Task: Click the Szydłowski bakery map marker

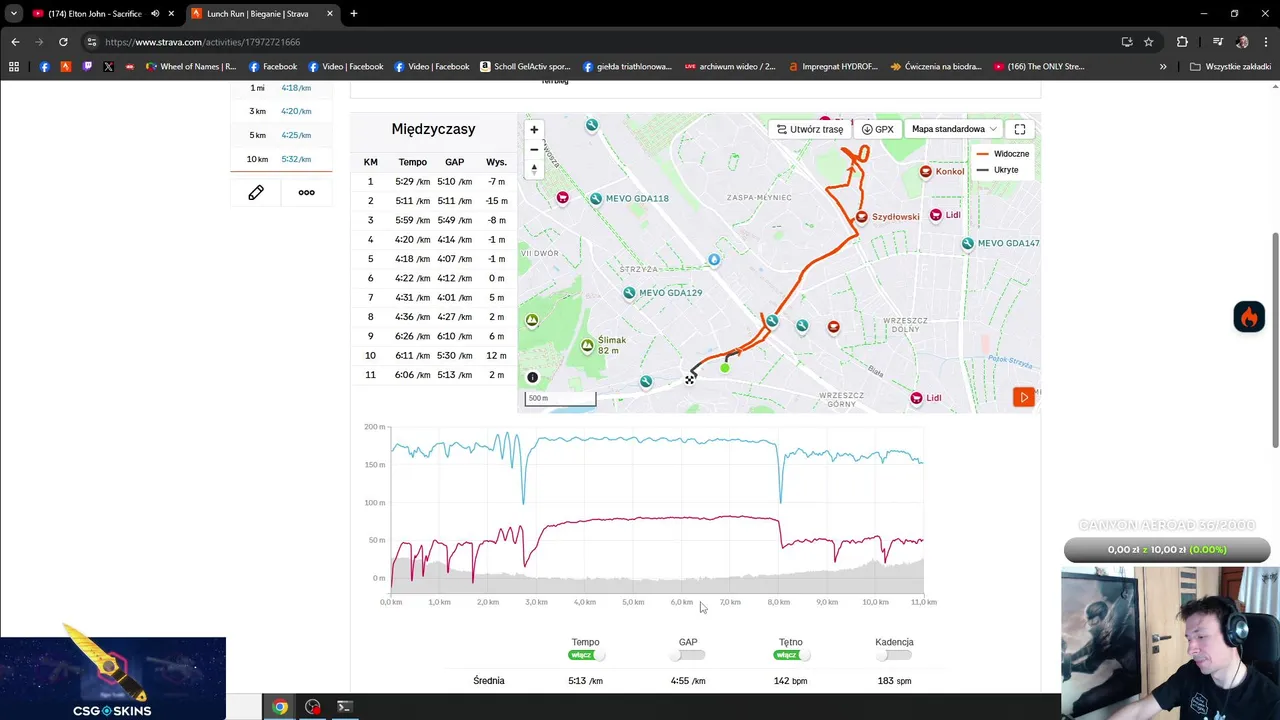Action: pyautogui.click(x=861, y=217)
